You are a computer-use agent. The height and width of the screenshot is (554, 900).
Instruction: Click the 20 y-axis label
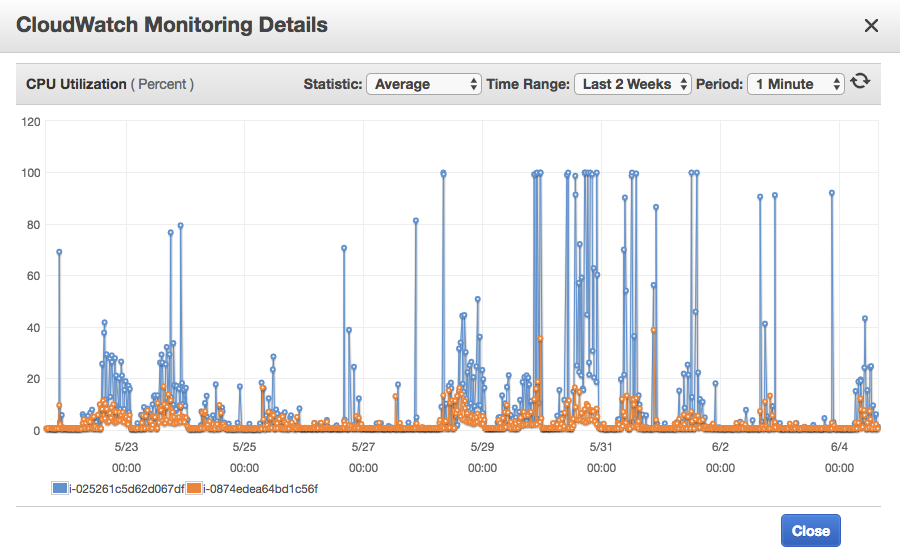pyautogui.click(x=33, y=379)
